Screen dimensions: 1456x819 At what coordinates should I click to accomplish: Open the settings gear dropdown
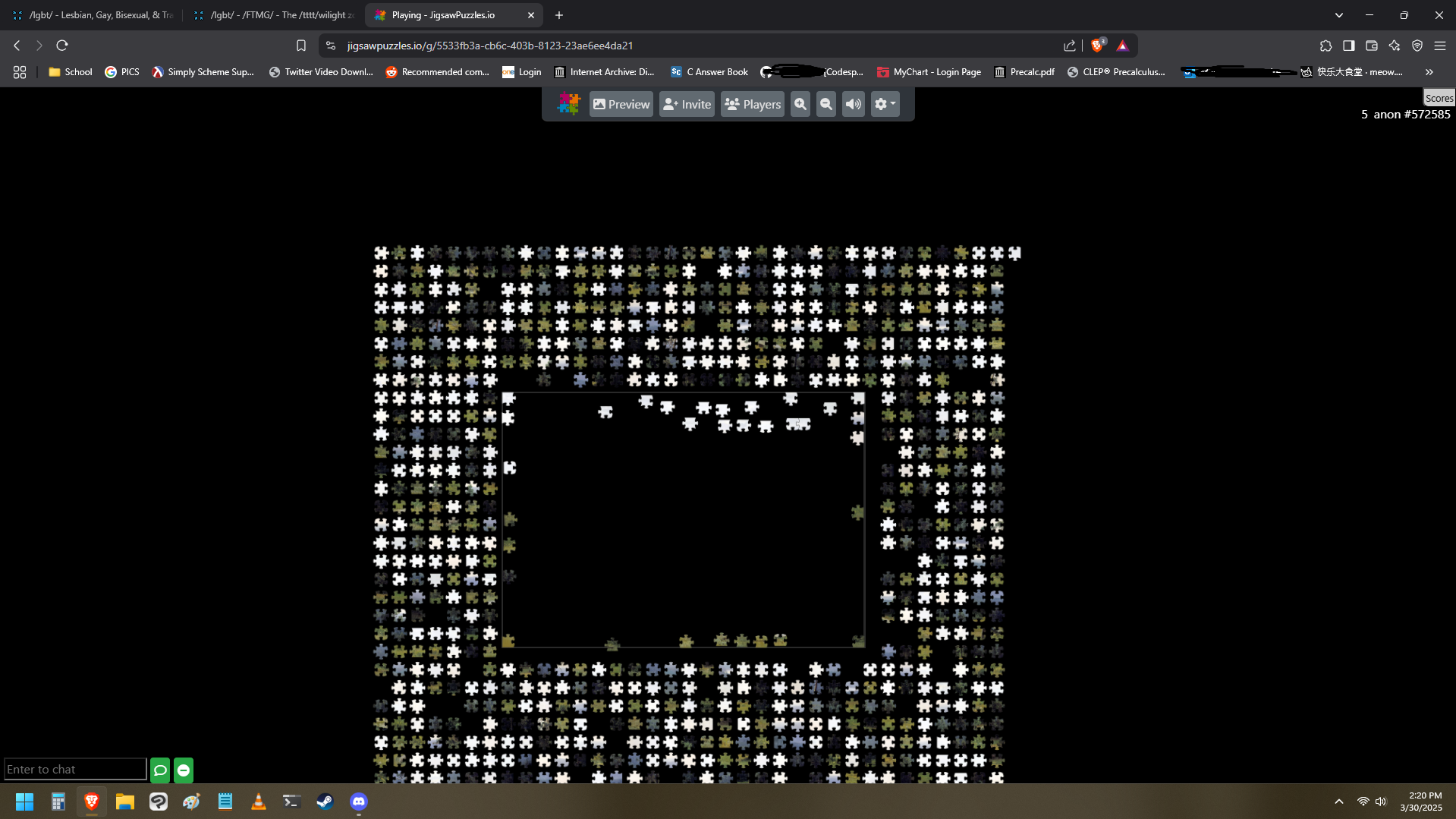(885, 104)
